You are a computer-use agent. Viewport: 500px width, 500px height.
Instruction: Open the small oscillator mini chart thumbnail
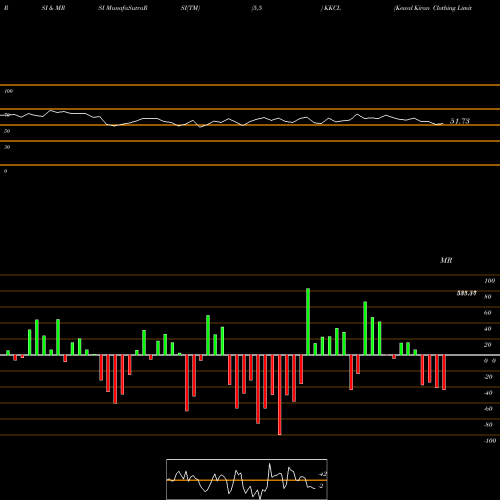tap(247, 479)
